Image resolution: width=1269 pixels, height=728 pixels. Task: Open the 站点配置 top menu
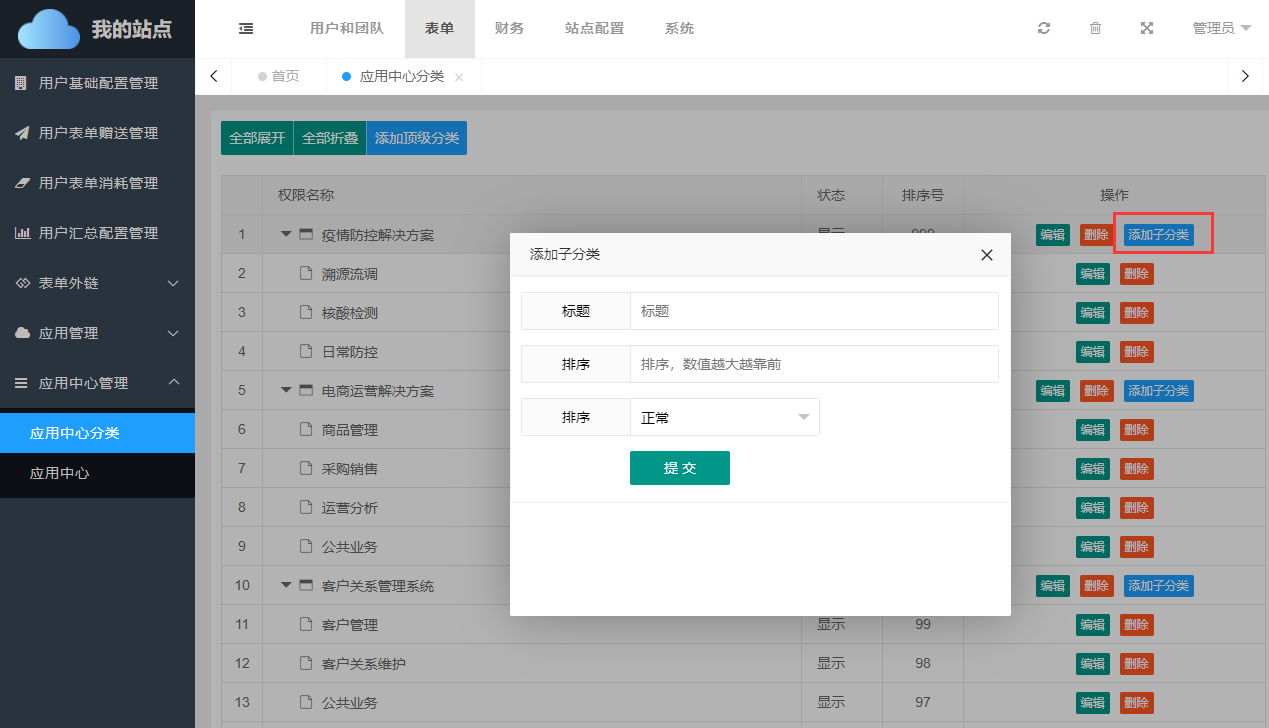(594, 29)
